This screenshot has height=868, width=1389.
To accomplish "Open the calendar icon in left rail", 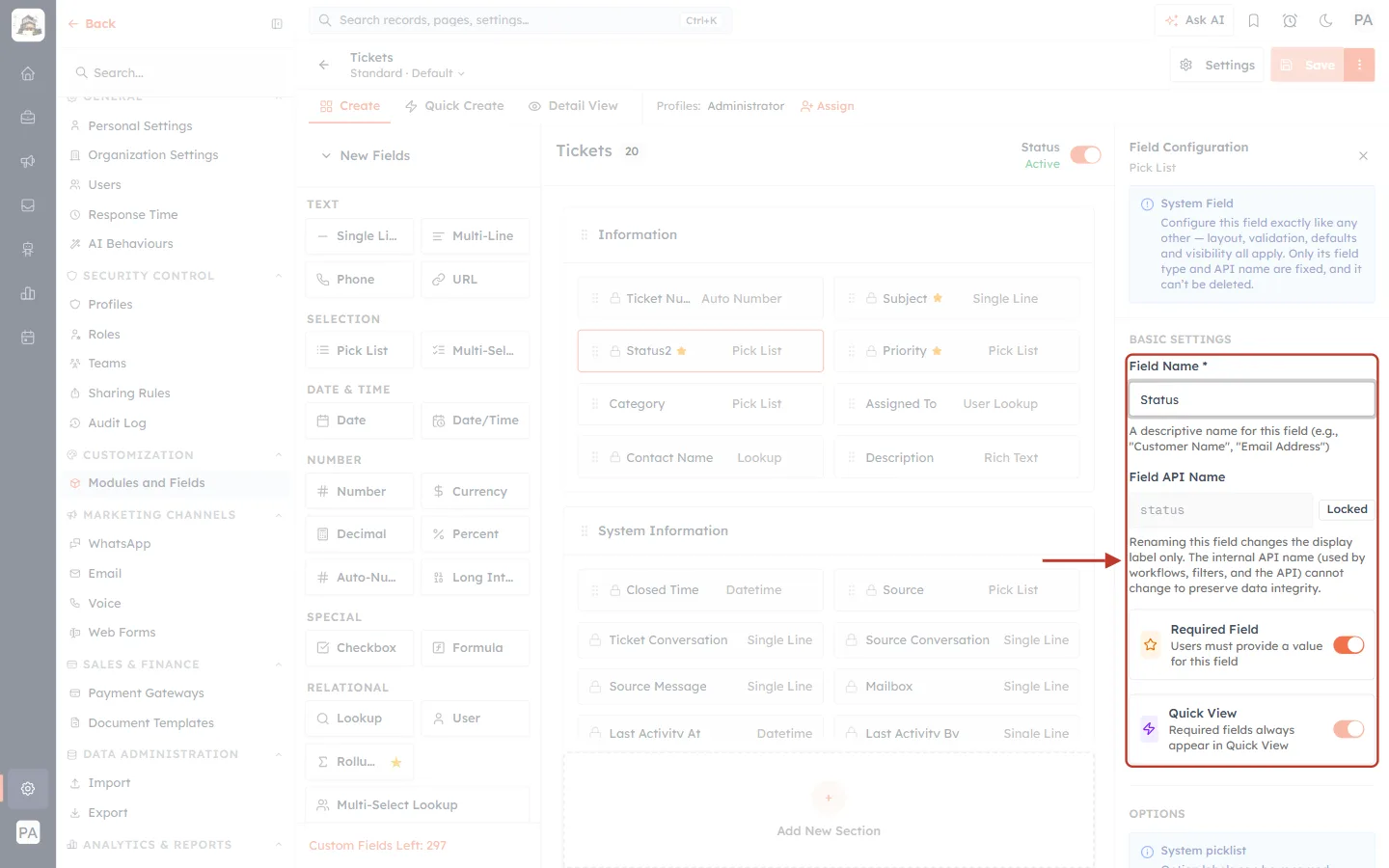I will 28,338.
